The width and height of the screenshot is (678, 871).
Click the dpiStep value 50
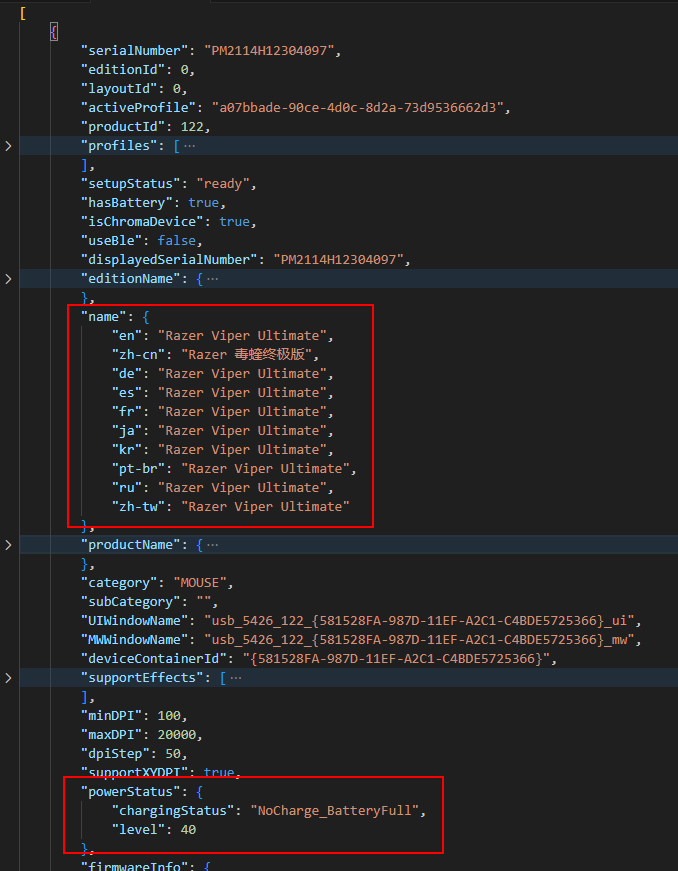click(x=173, y=754)
